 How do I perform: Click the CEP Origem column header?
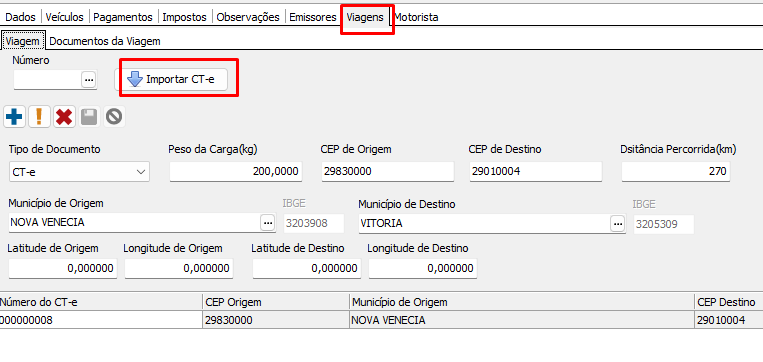click(276, 302)
